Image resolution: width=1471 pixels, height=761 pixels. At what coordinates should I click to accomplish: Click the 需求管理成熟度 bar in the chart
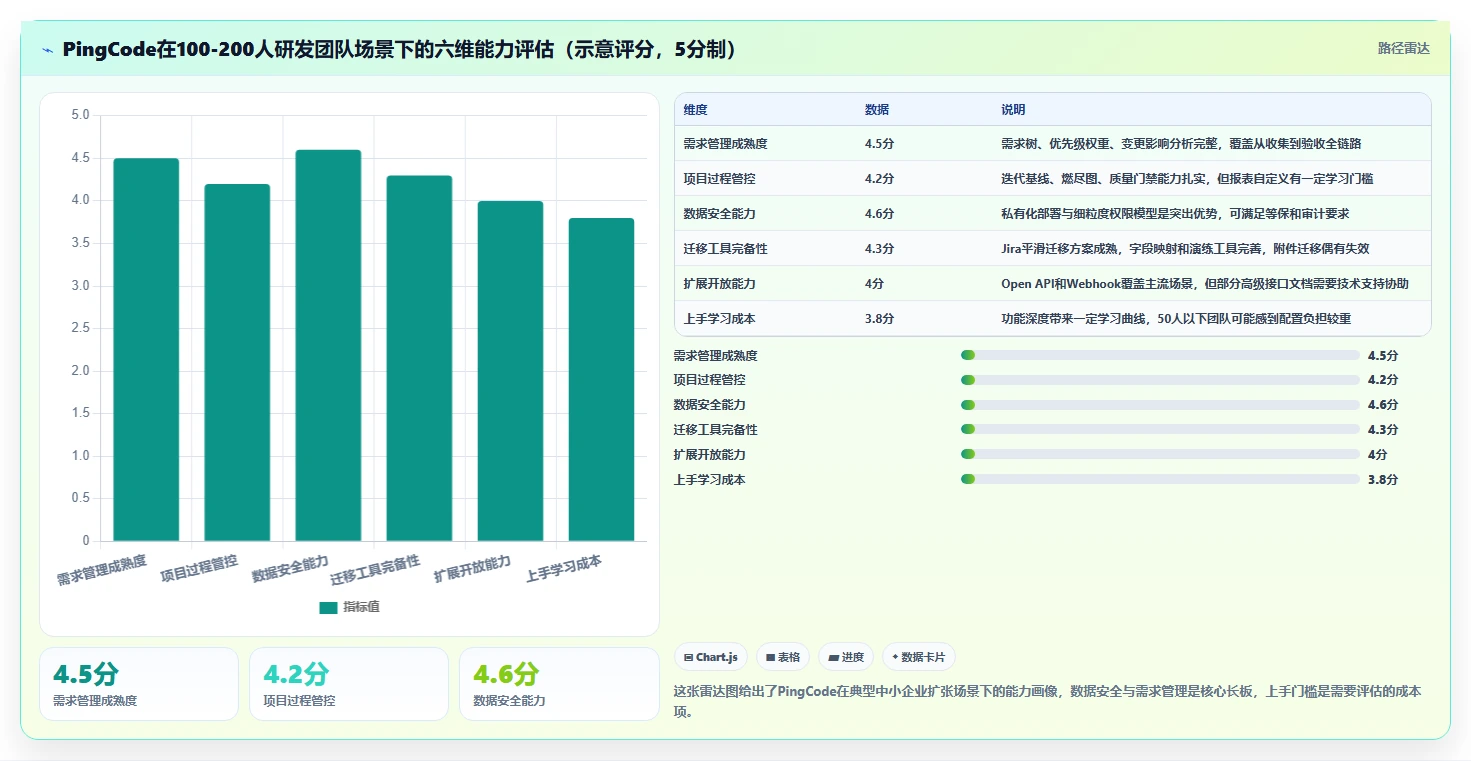pos(146,350)
